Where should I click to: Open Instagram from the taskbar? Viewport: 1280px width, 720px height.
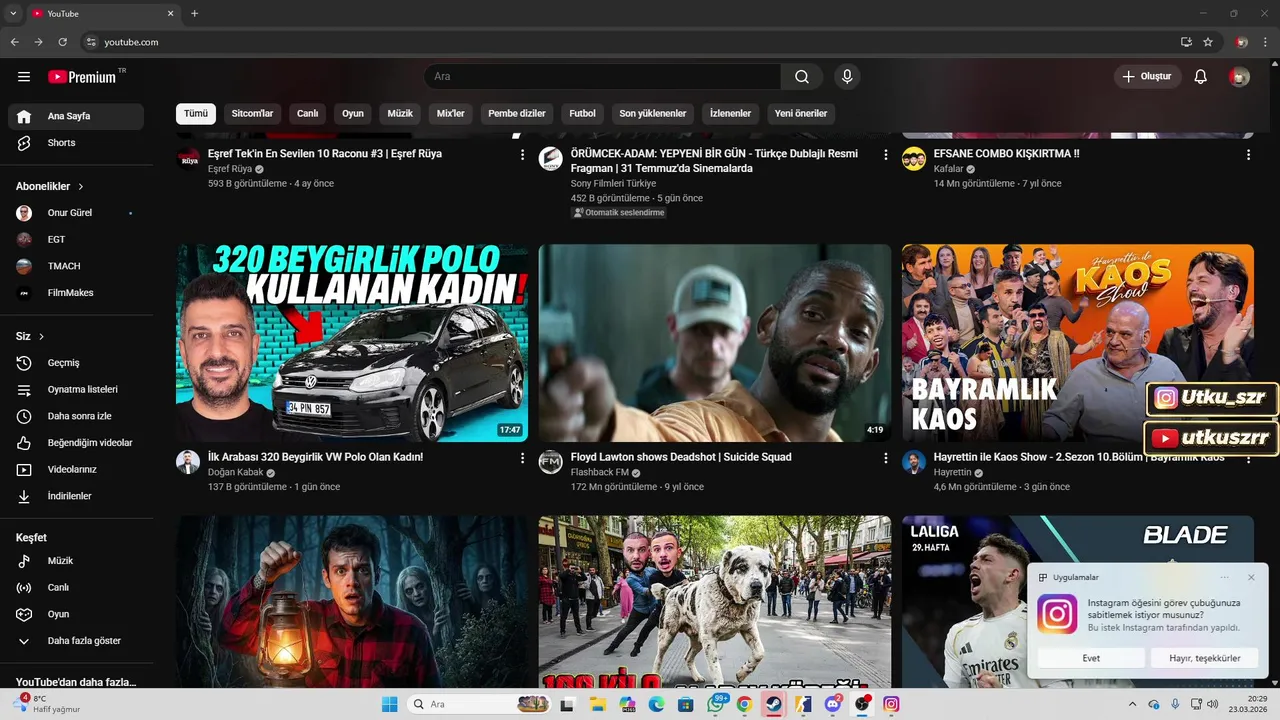pos(891,704)
